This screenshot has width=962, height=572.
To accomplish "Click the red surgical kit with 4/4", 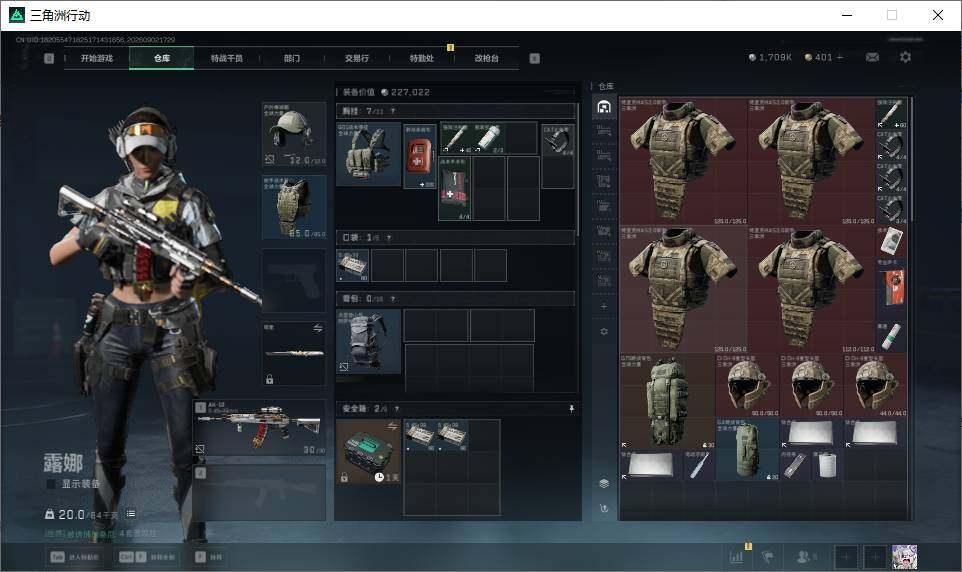I will (455, 188).
